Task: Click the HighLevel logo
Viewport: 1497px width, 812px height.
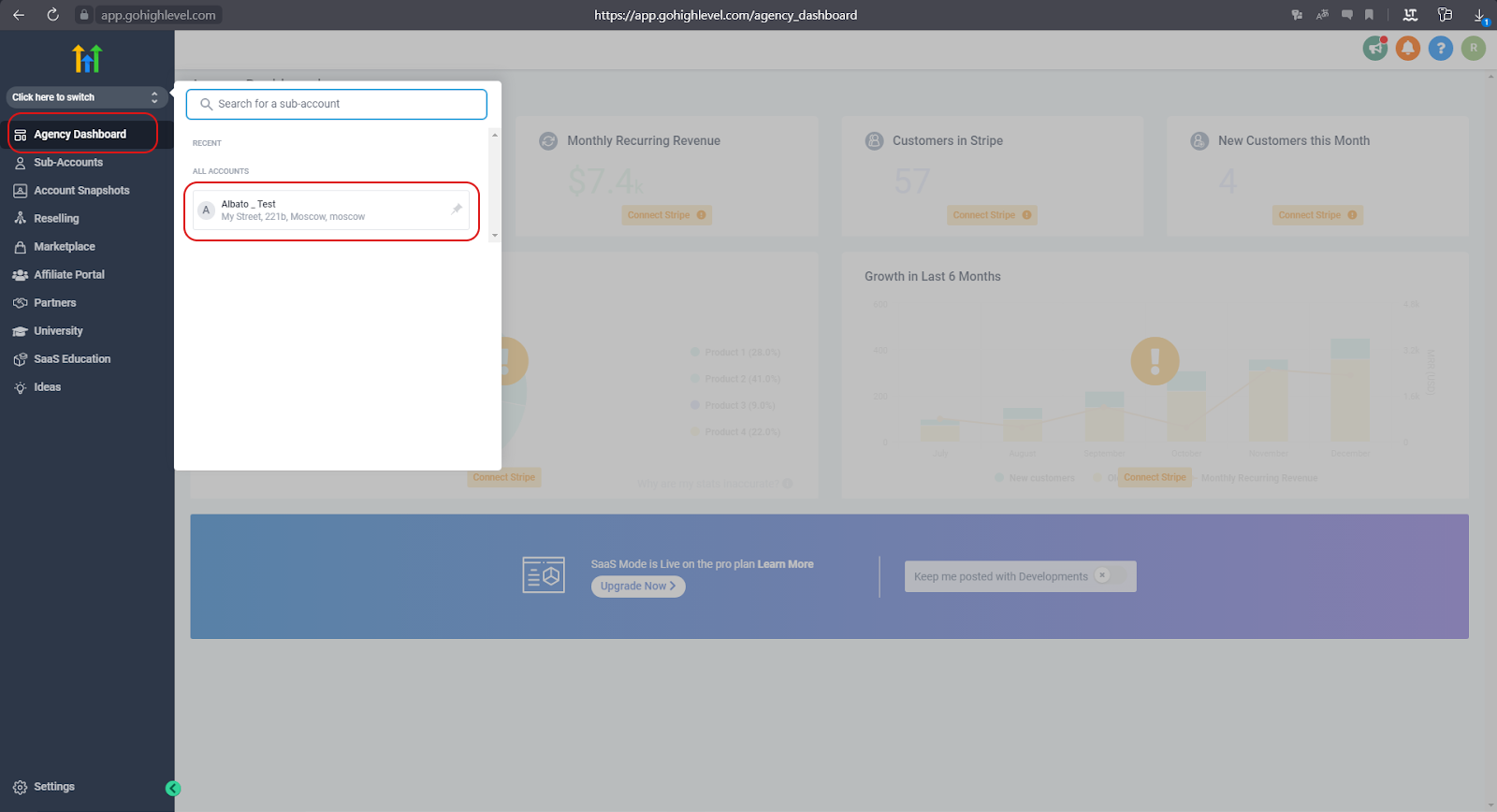Action: click(87, 59)
